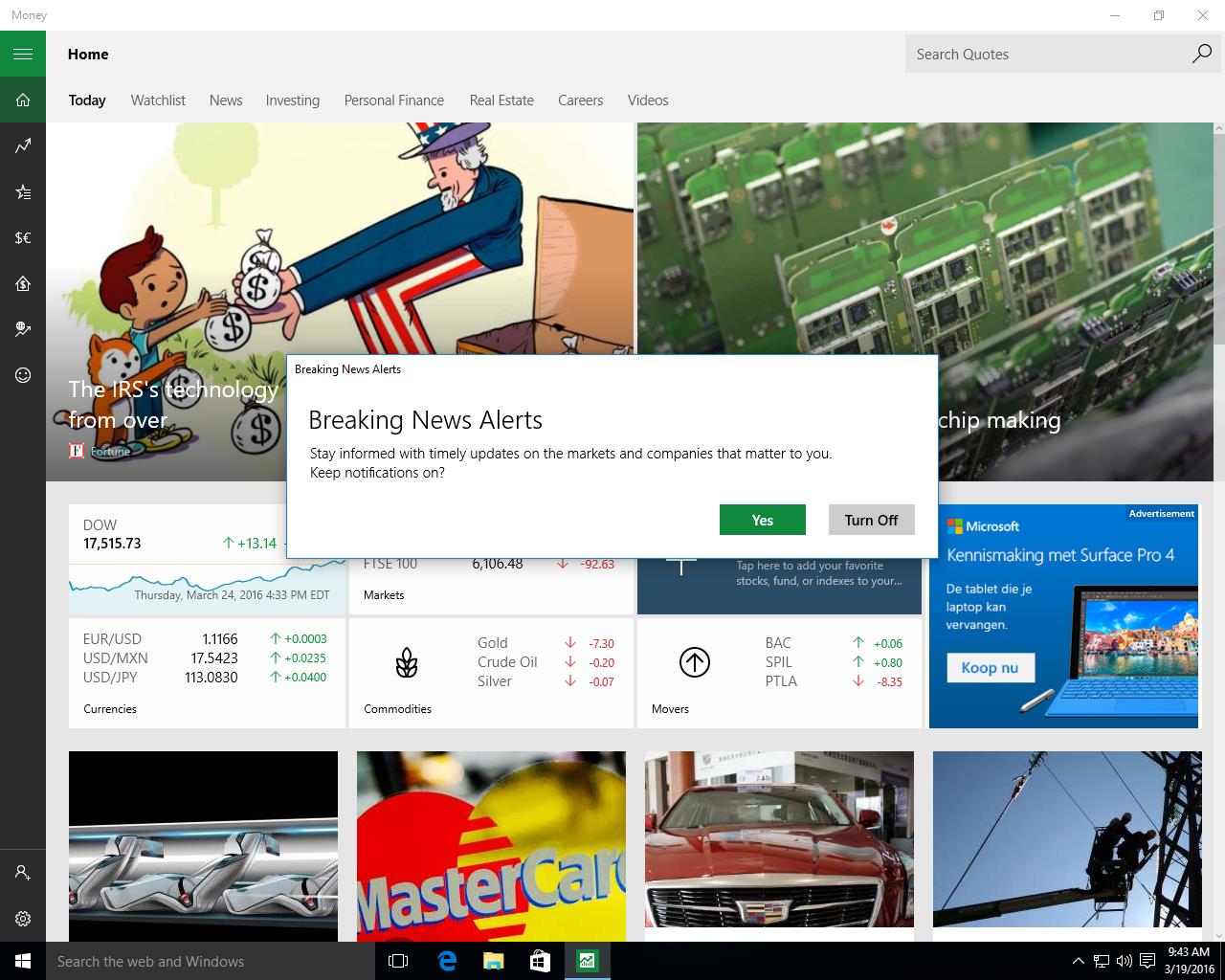Show hidden tray icons chevron
The height and width of the screenshot is (980, 1225).
coord(1079,961)
